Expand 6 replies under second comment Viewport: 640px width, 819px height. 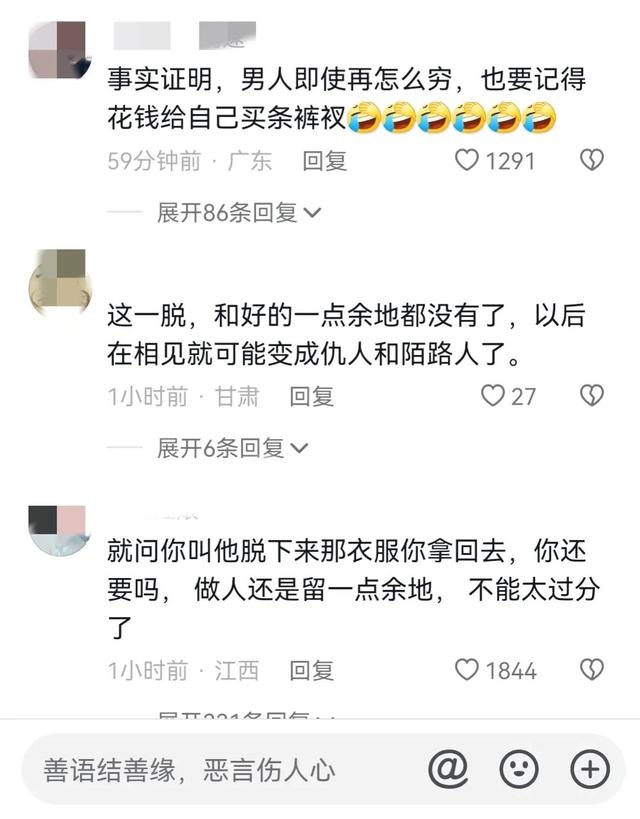232,448
